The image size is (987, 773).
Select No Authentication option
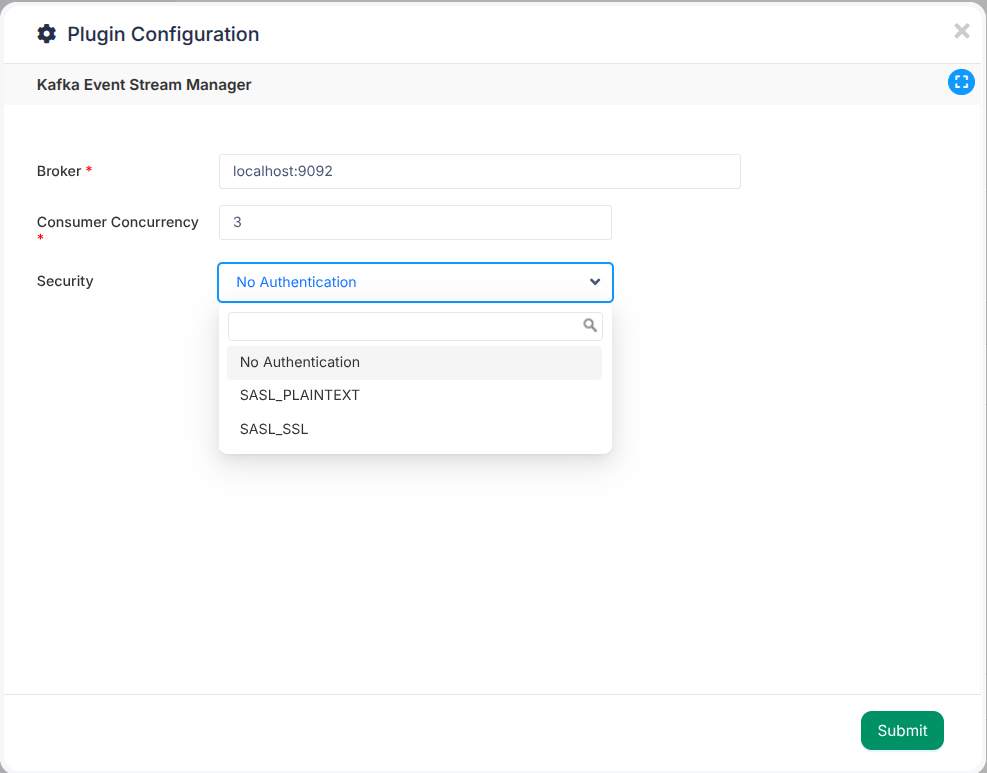(x=414, y=363)
